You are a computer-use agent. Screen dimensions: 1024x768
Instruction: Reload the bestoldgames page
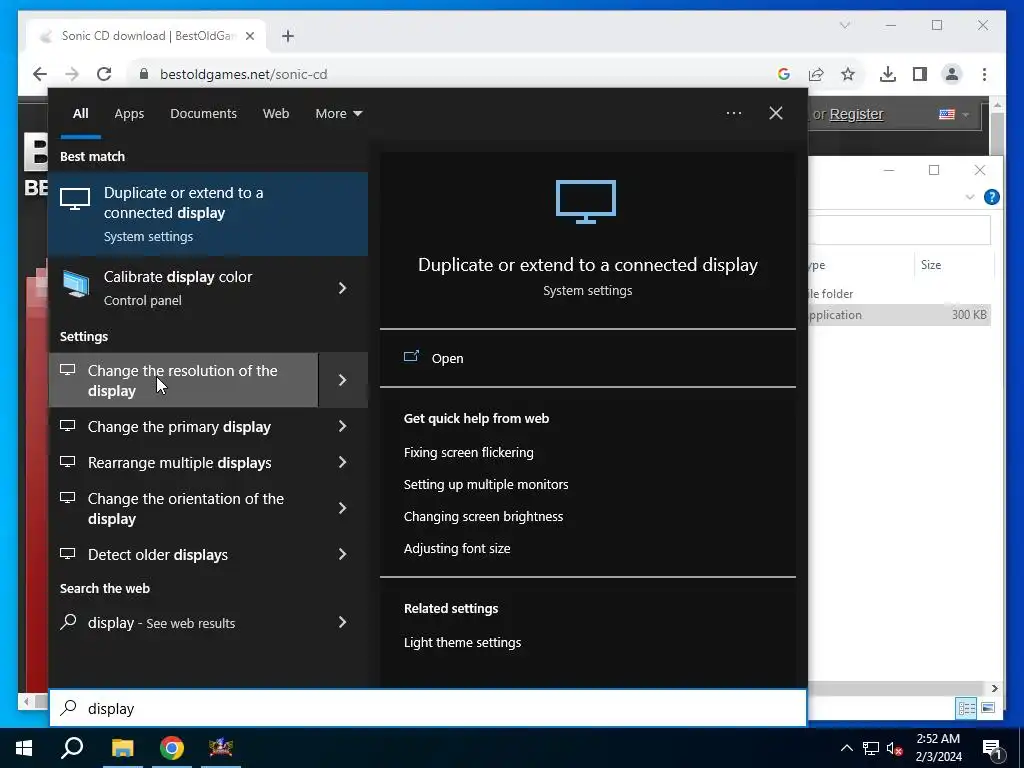pyautogui.click(x=104, y=74)
